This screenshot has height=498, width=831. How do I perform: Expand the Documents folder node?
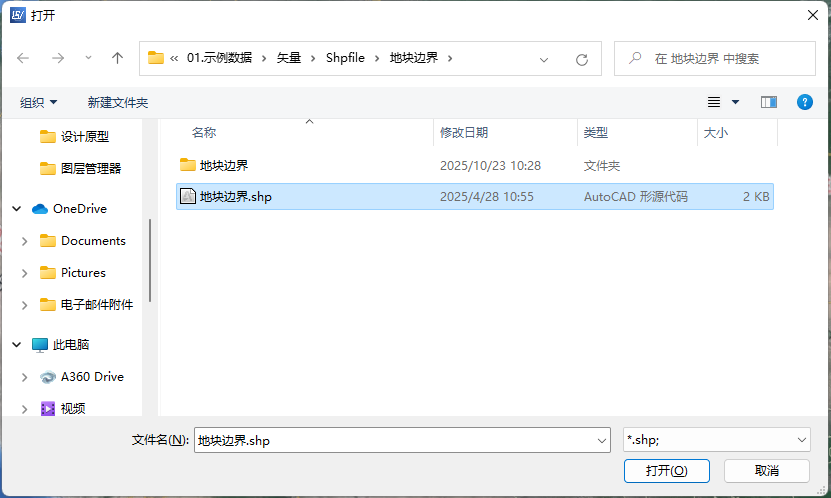(24, 241)
